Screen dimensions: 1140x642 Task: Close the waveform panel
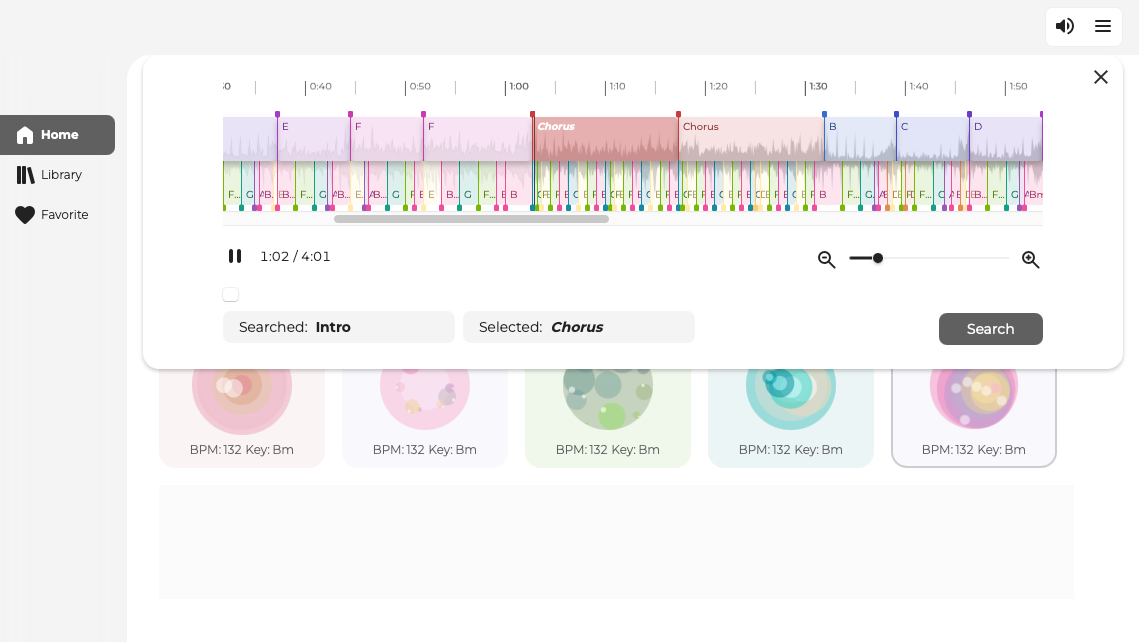click(x=1101, y=77)
